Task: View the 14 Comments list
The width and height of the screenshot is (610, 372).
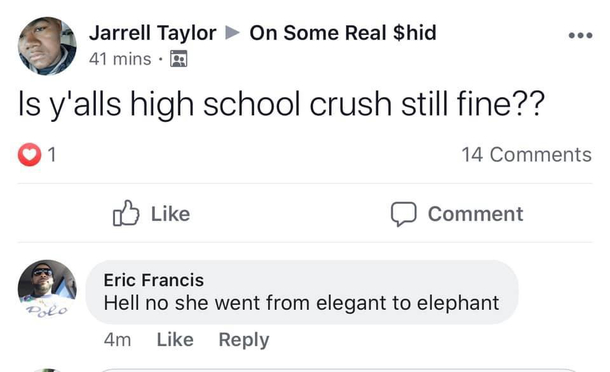Action: 527,154
